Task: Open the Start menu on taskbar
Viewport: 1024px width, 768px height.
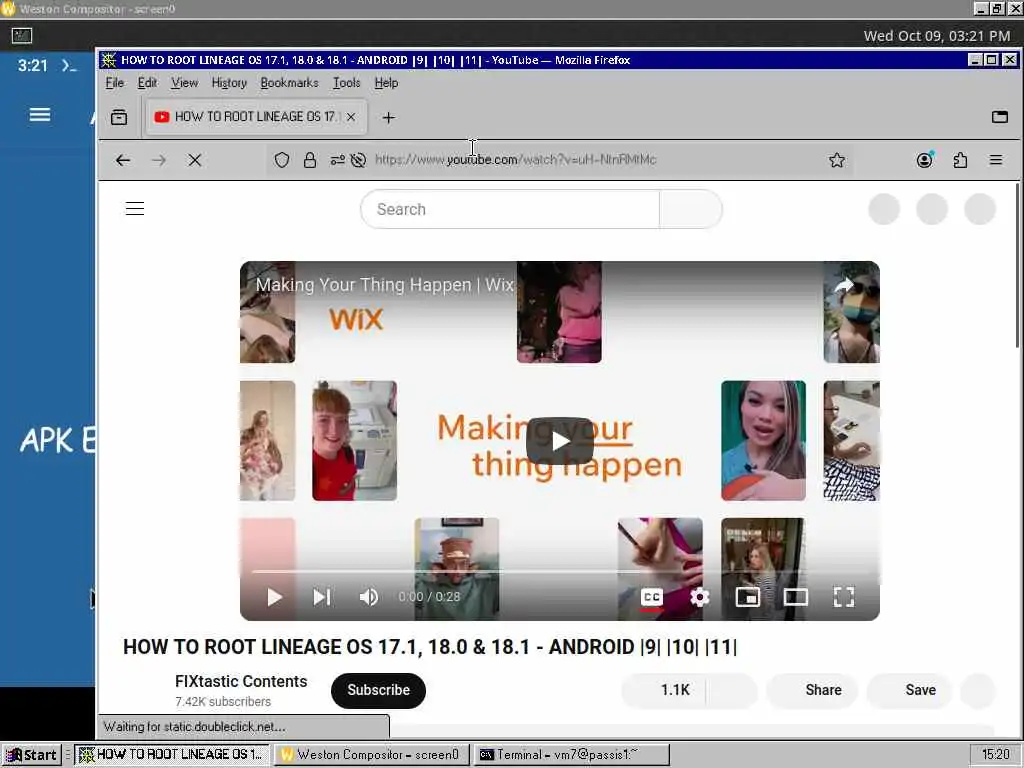Action: tap(31, 755)
